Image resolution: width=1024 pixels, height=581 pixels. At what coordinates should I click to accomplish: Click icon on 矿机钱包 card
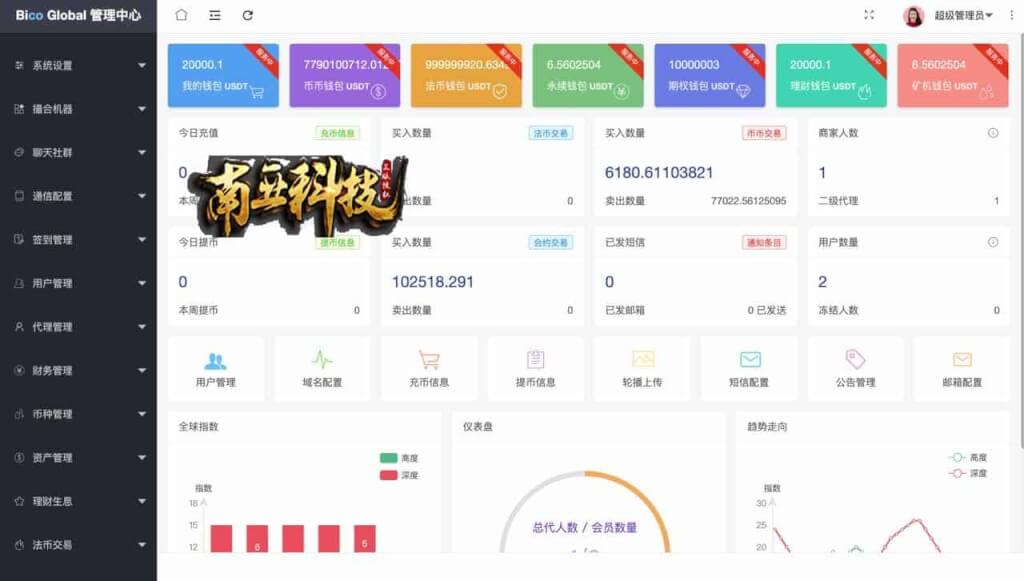(x=986, y=92)
